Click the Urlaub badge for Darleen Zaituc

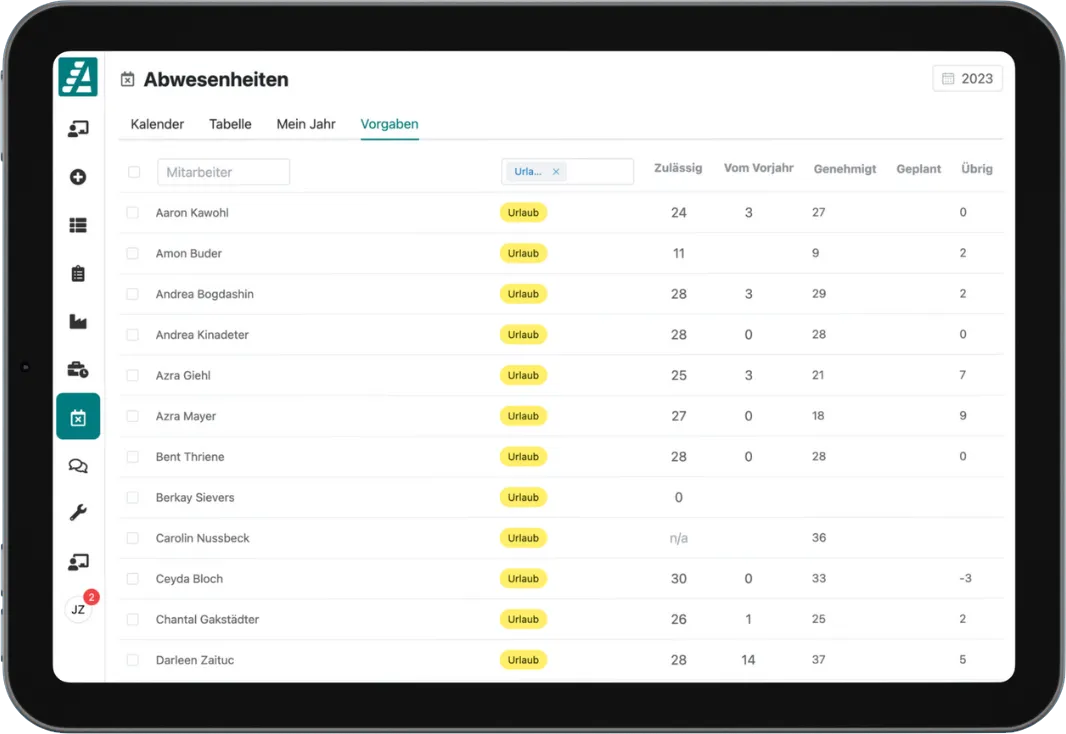click(x=523, y=660)
